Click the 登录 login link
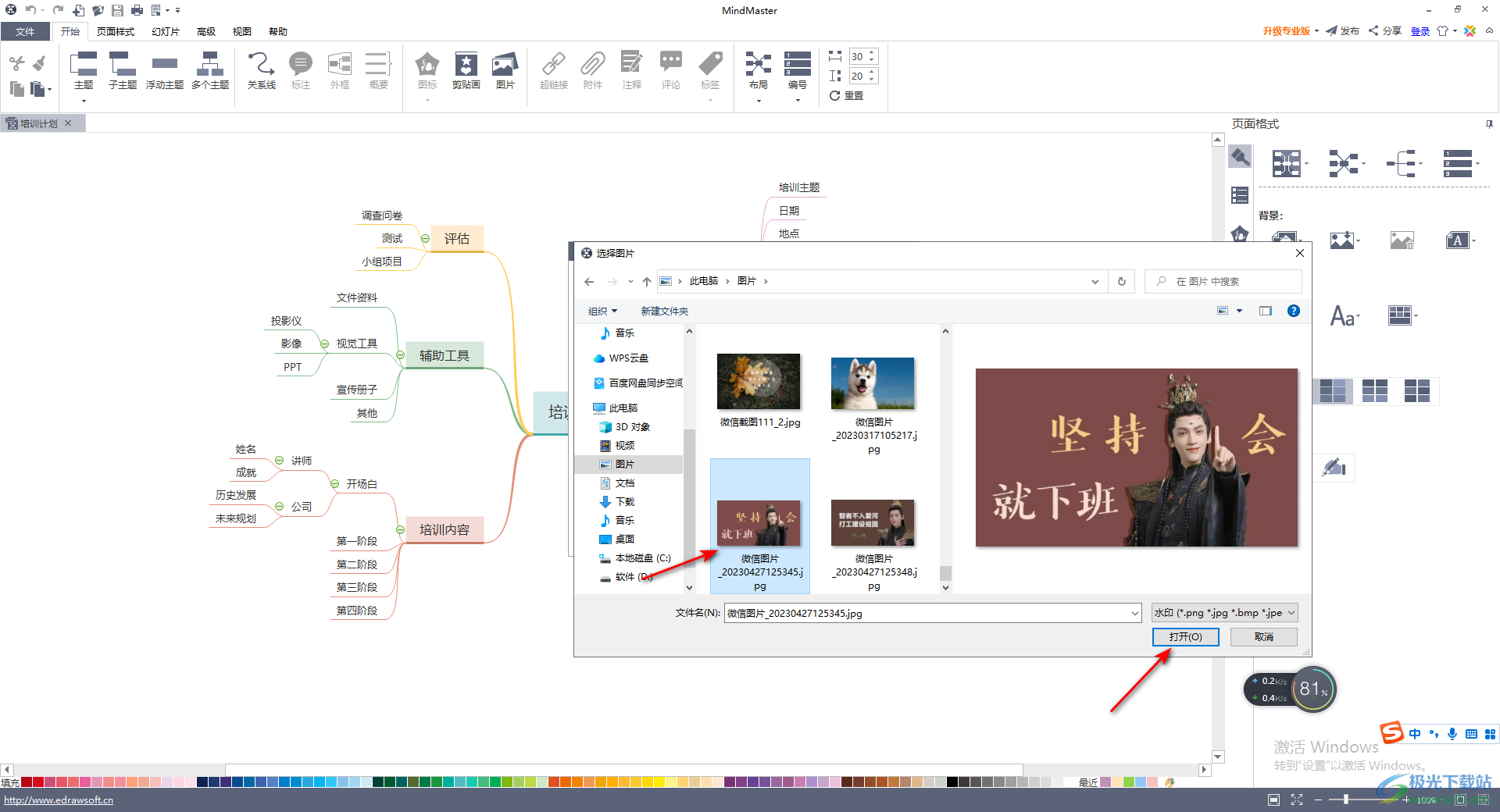The image size is (1500, 812). click(1420, 31)
